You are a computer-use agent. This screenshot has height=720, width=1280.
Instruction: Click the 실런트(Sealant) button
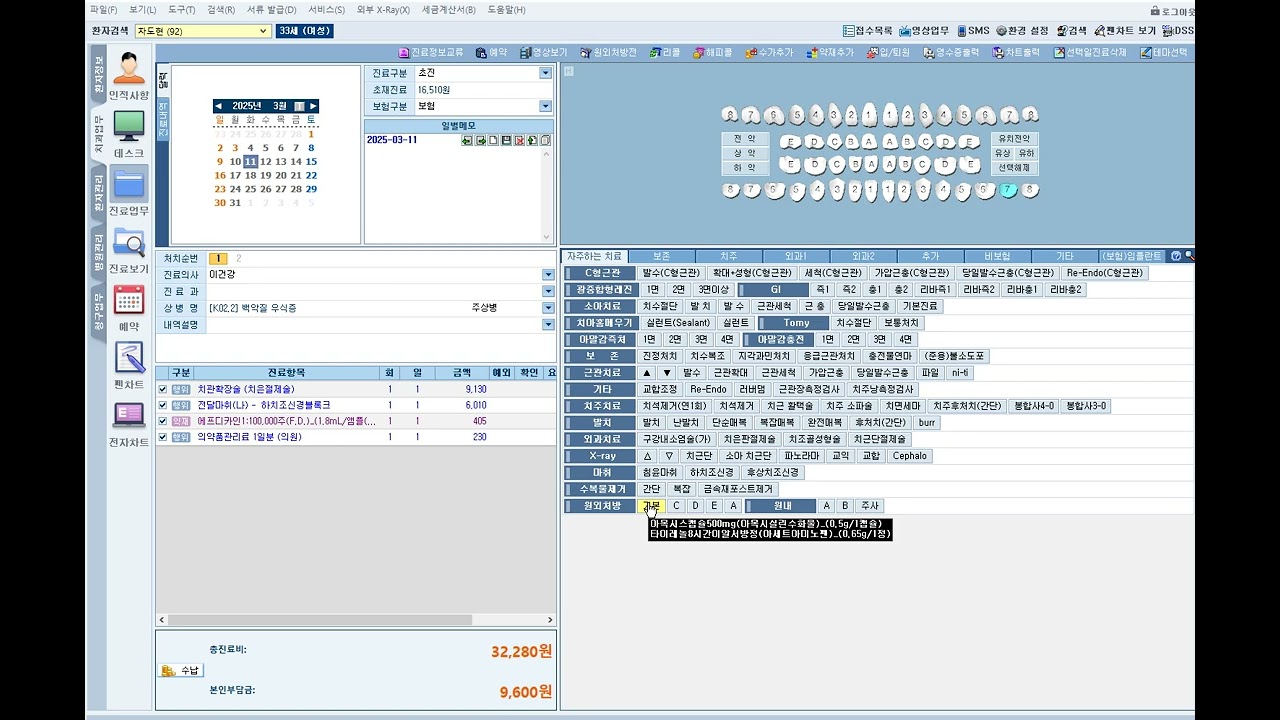click(677, 323)
